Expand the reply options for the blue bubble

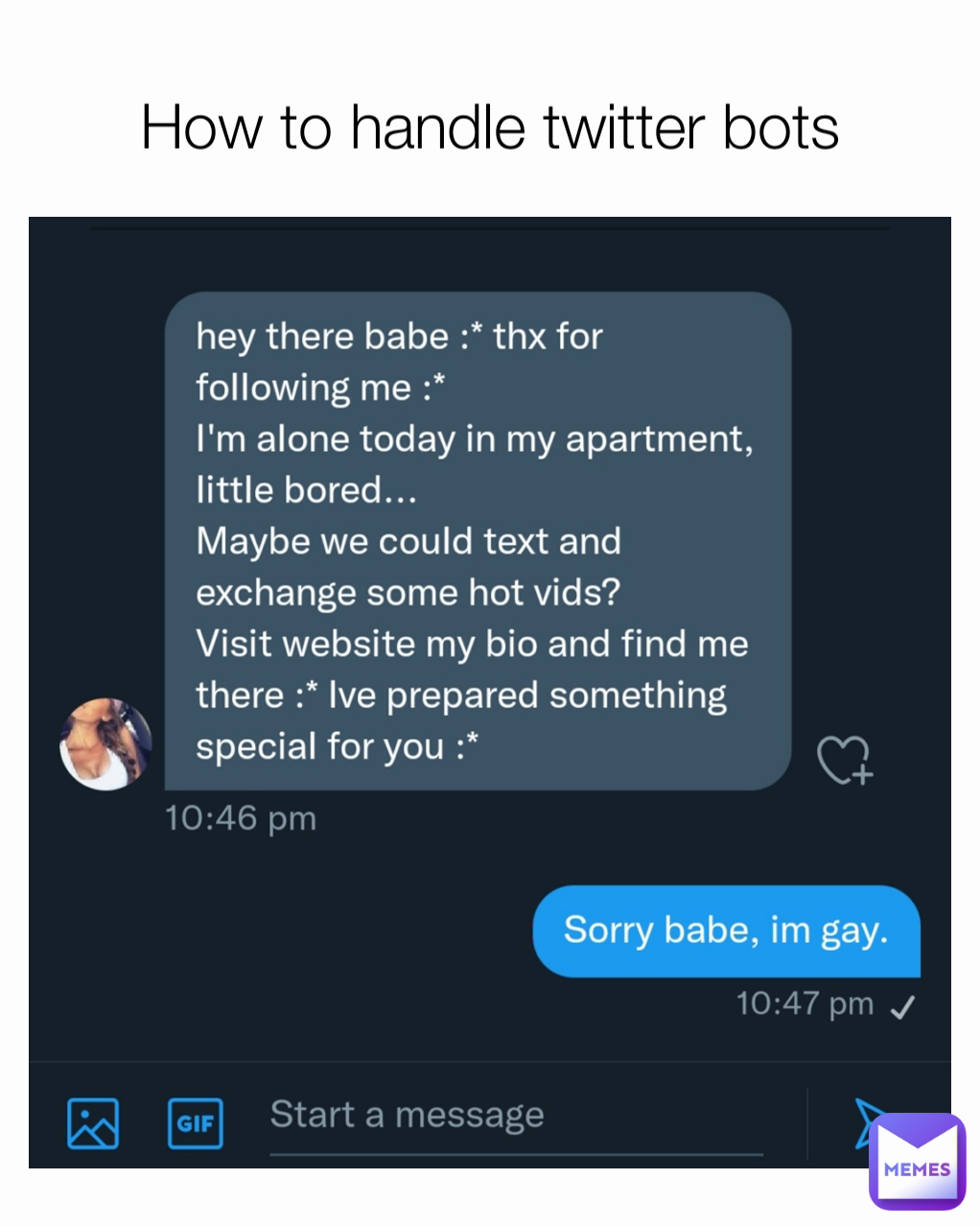tap(726, 931)
